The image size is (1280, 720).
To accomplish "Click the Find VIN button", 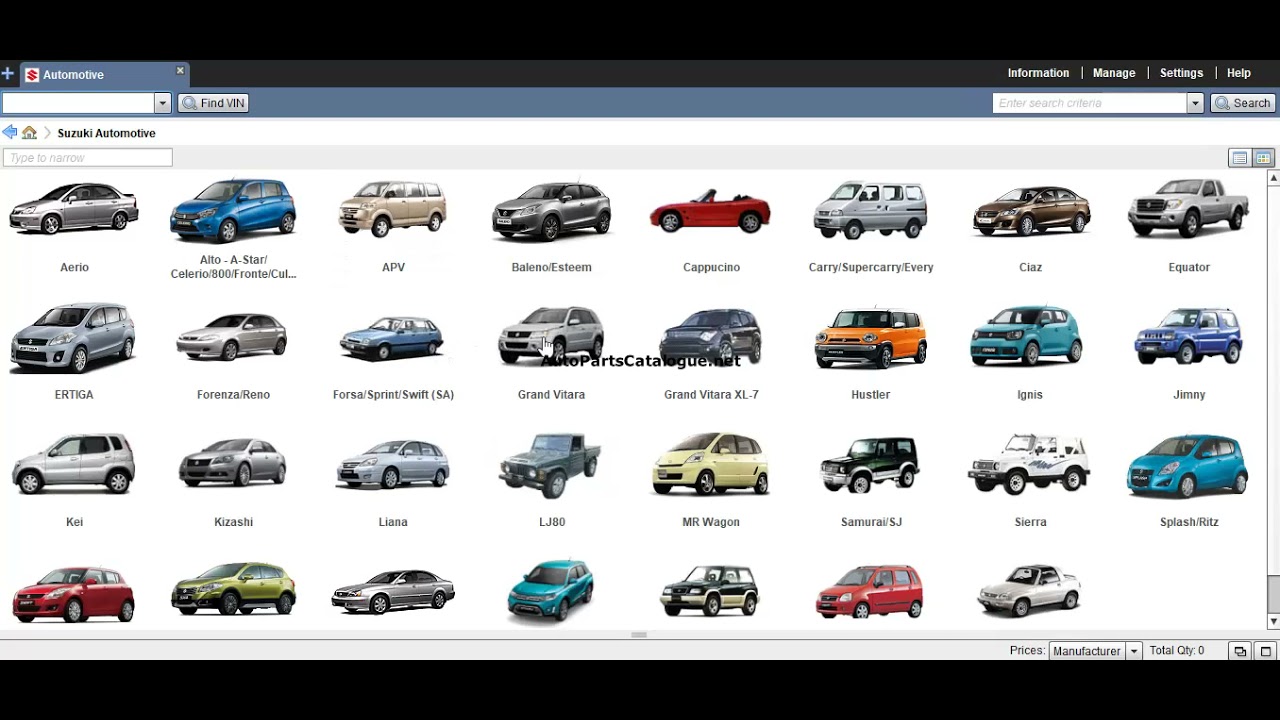I will point(213,103).
